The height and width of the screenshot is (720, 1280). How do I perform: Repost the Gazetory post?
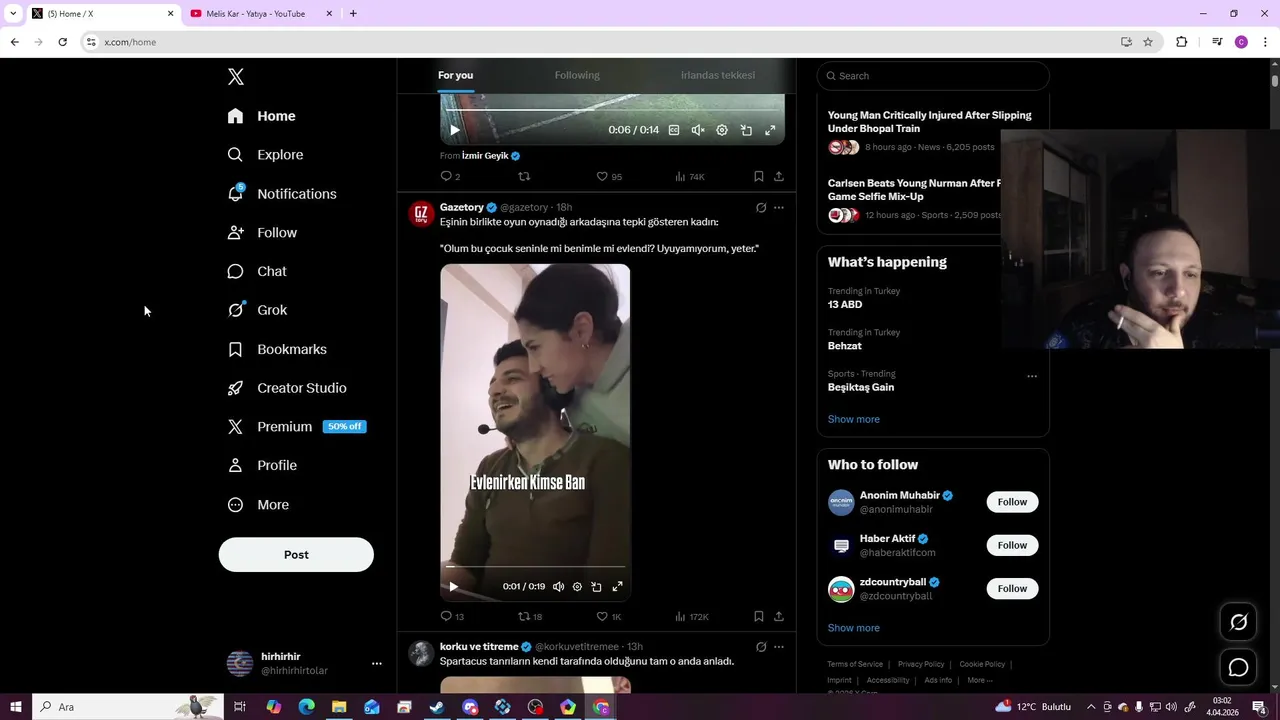tap(530, 617)
